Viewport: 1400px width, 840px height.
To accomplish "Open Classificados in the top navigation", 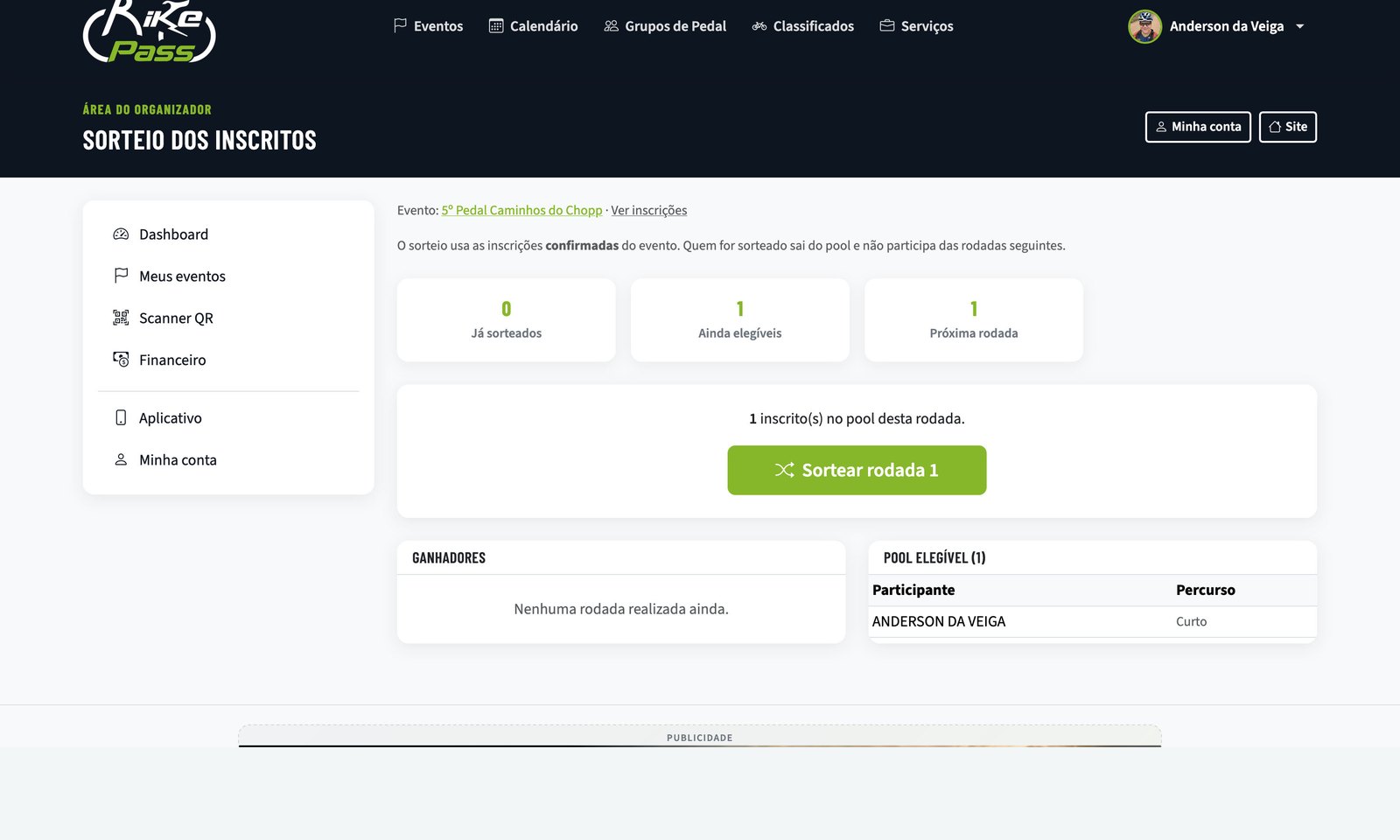I will coord(814,26).
